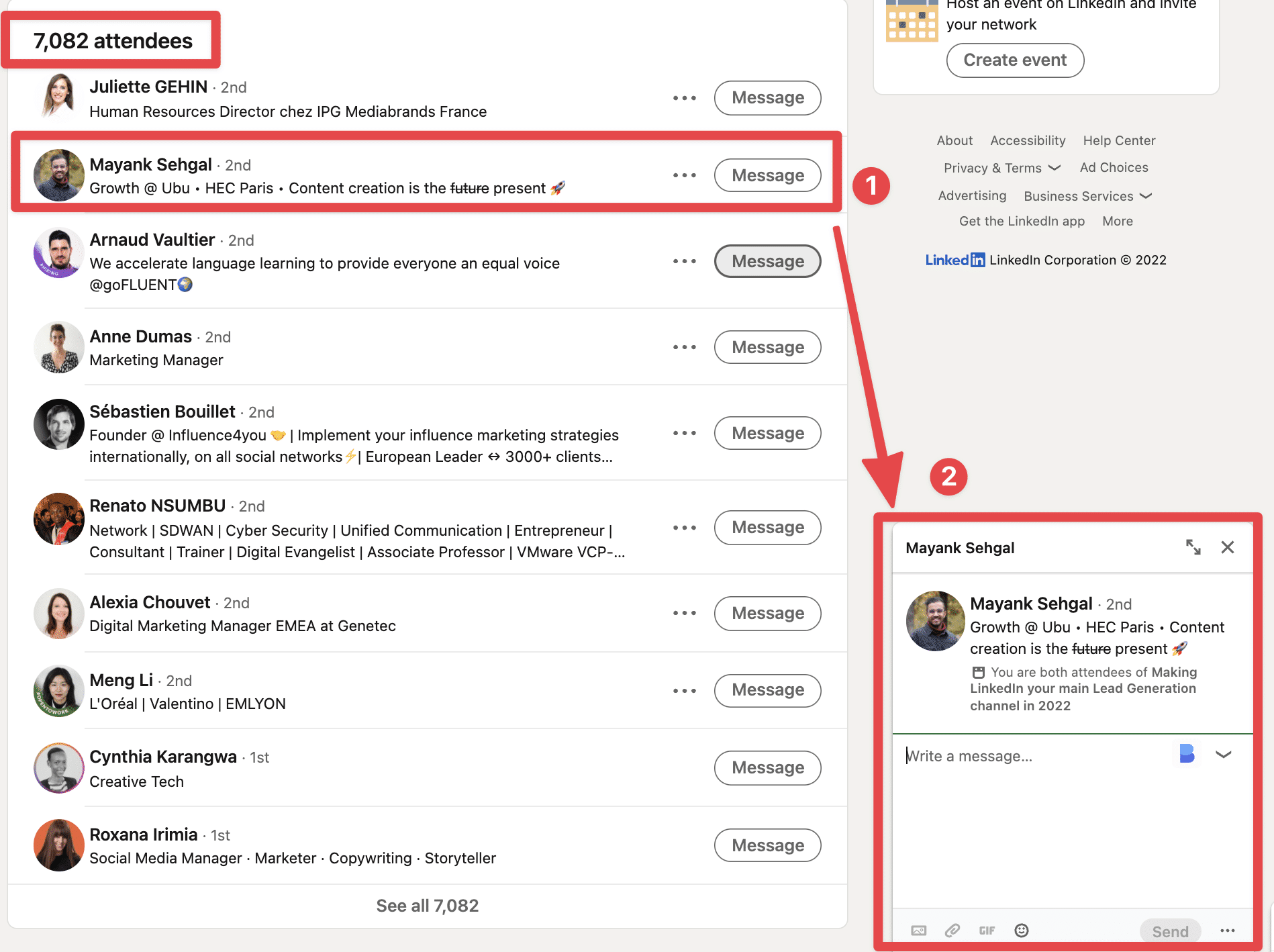Message Roxana Irimia
1274x952 pixels.
767,845
